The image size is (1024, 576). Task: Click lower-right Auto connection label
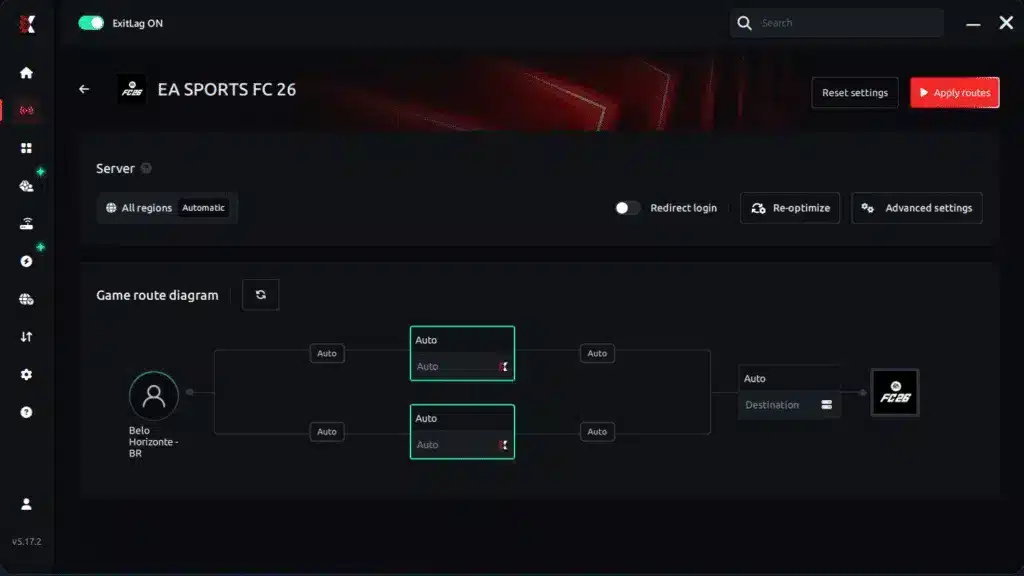597,432
